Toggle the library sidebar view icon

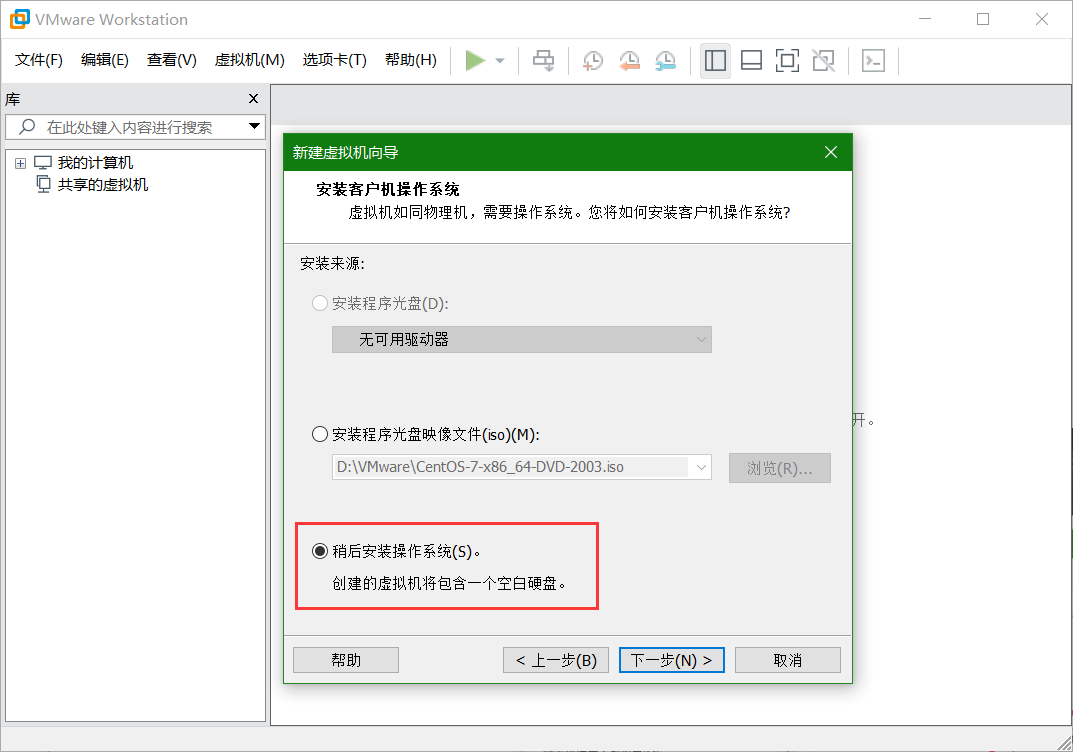click(x=715, y=60)
